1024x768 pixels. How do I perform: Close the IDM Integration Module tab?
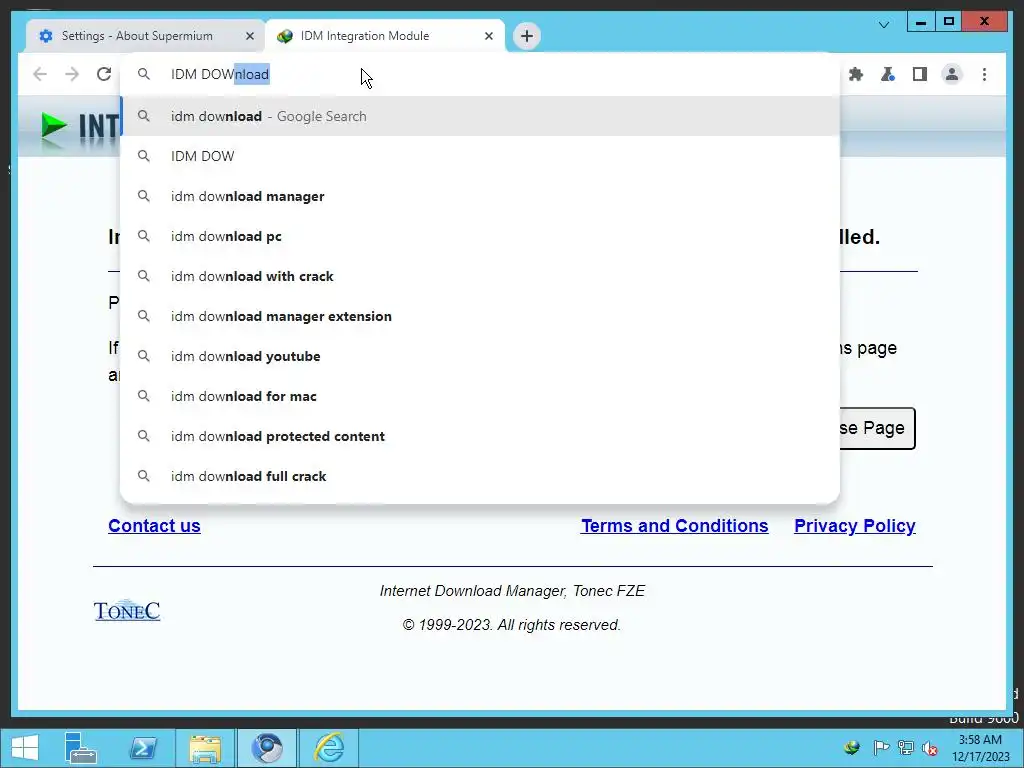coord(488,36)
